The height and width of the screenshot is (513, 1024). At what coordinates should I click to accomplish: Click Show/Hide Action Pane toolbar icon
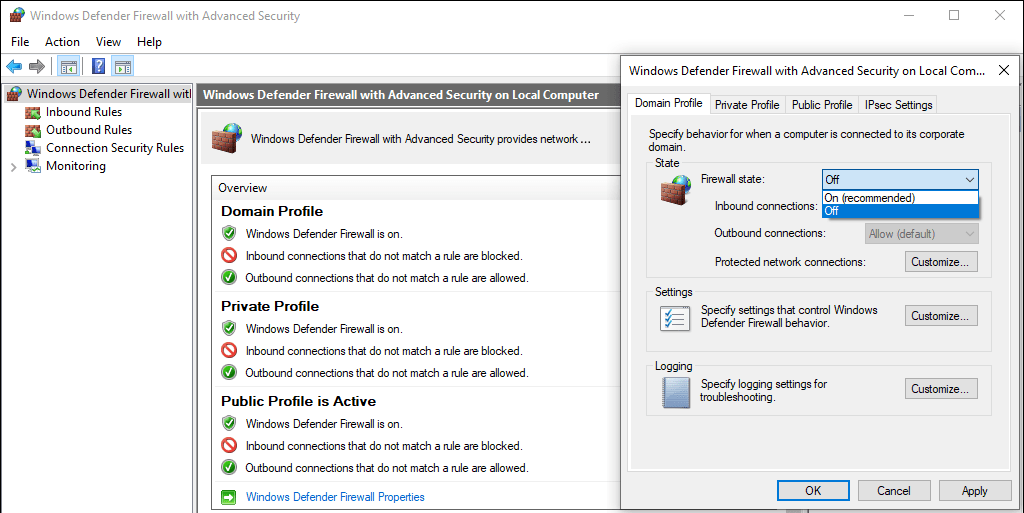[122, 67]
